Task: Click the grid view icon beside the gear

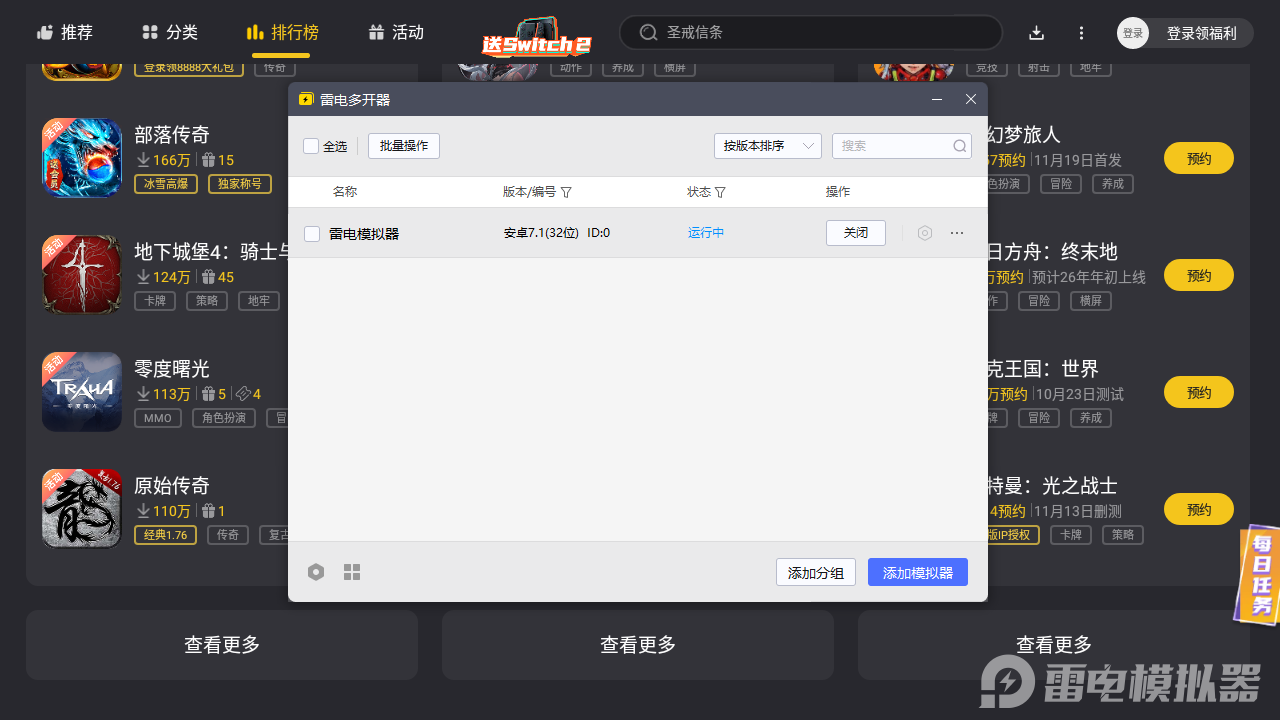Action: [351, 571]
